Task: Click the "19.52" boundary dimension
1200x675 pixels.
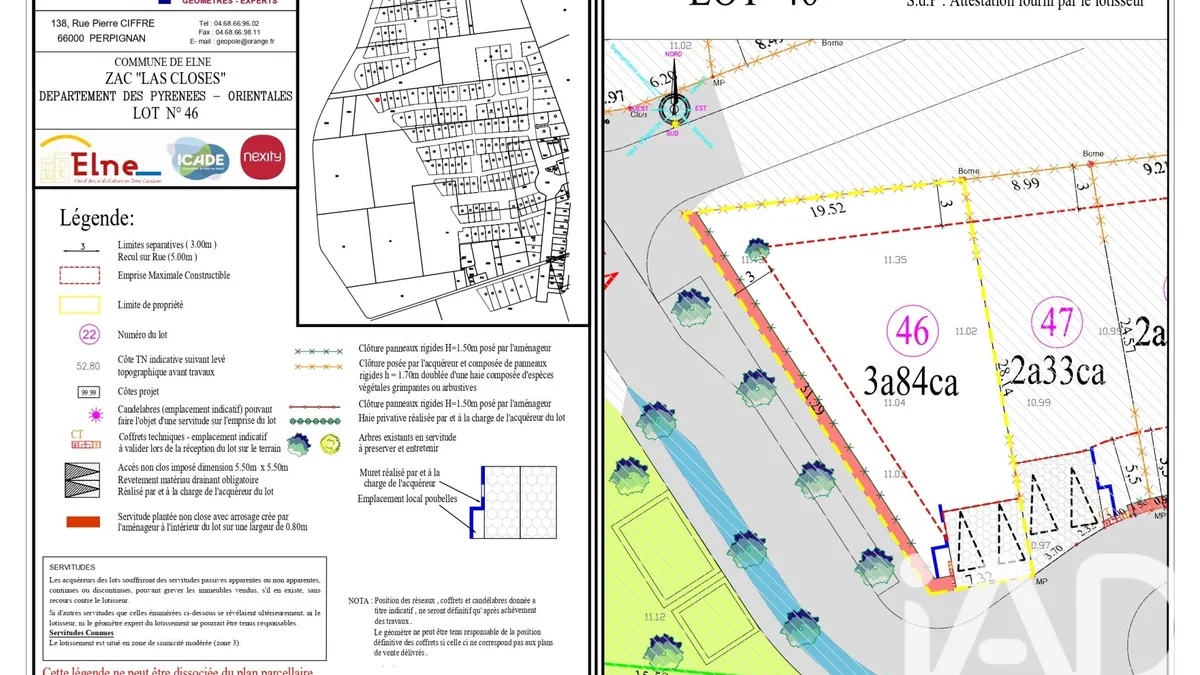Action: tap(828, 208)
